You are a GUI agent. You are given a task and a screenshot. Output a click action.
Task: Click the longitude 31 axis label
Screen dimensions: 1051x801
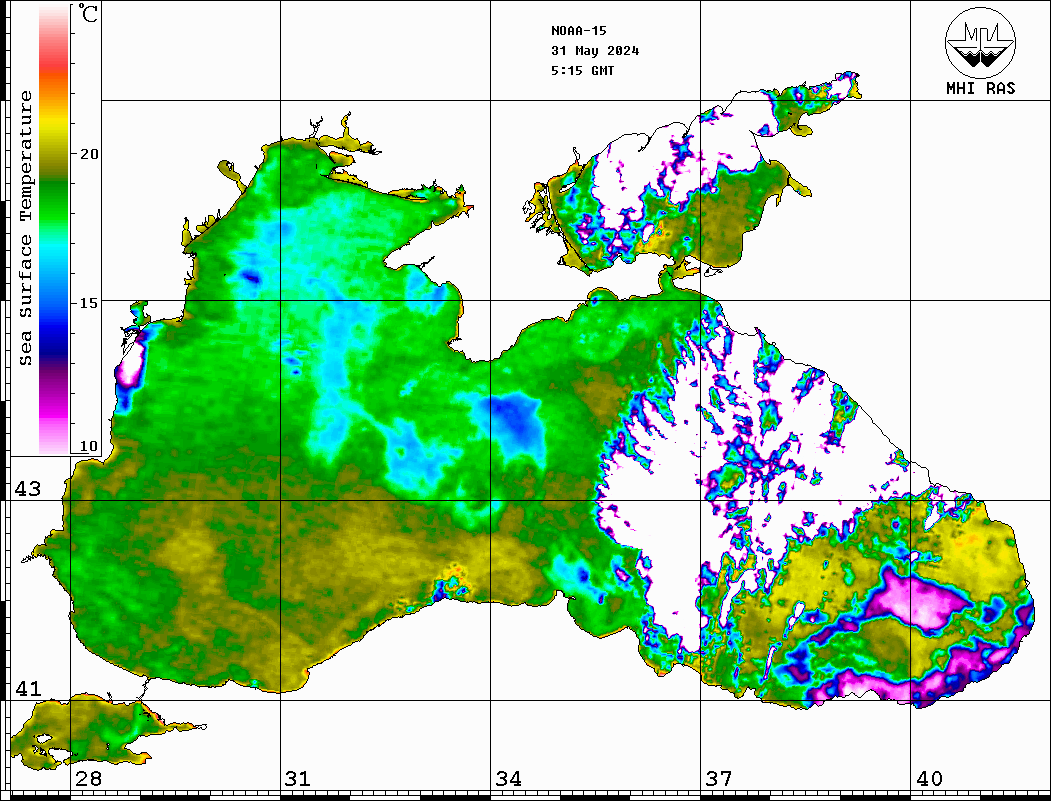tap(297, 779)
